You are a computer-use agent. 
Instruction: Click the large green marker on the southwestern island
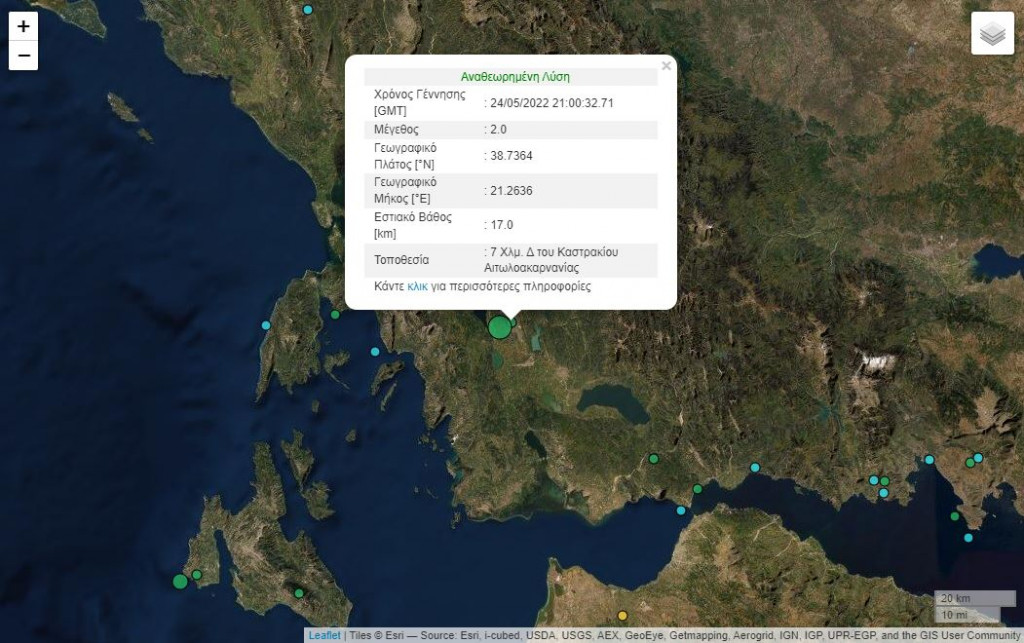pos(180,581)
